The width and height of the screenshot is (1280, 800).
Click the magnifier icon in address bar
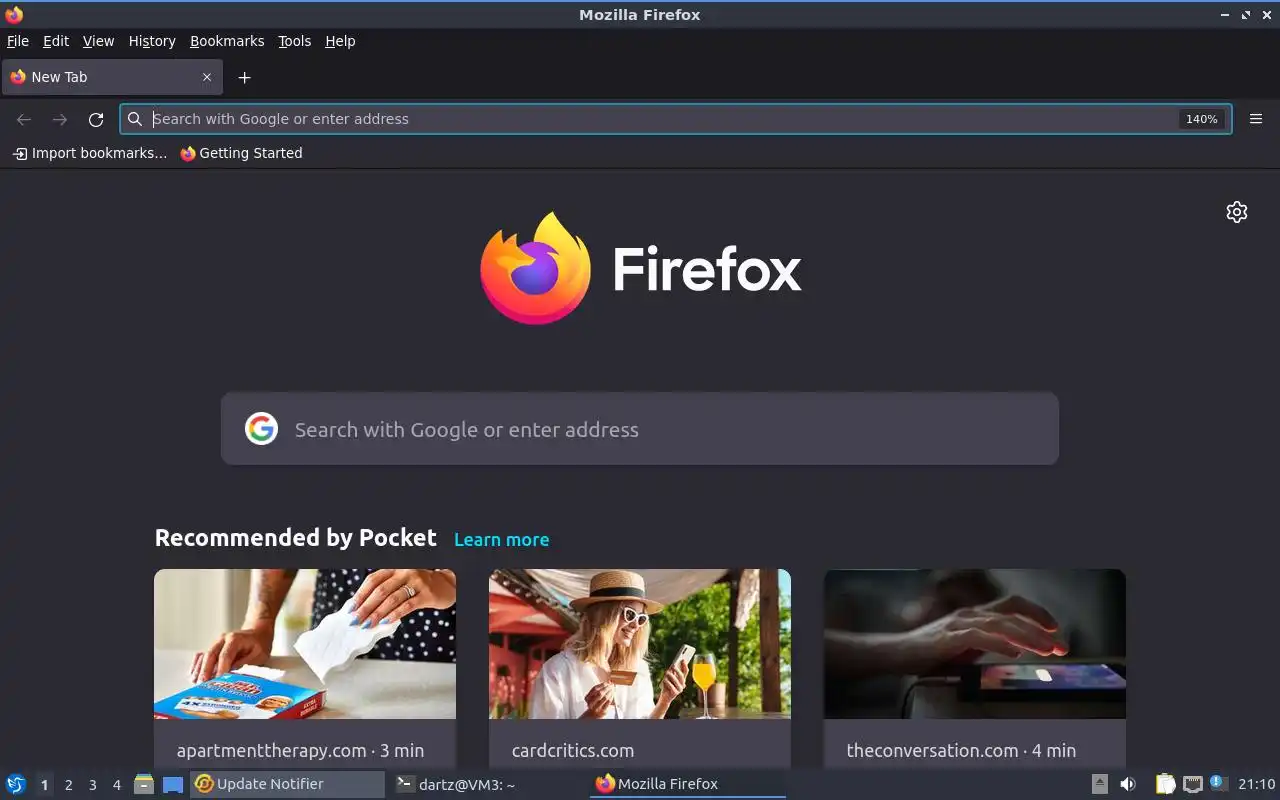point(135,119)
